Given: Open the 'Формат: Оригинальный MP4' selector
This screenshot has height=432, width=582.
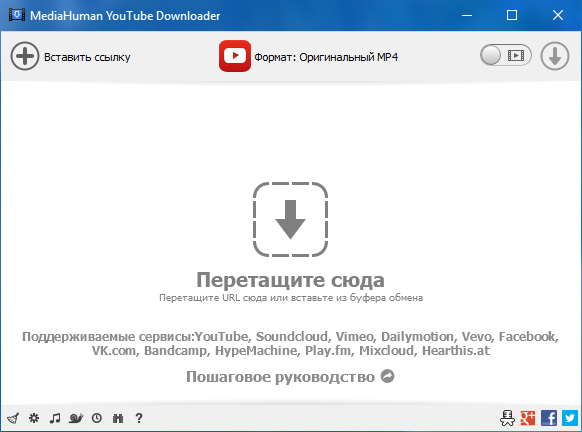Looking at the screenshot, I should click(326, 57).
